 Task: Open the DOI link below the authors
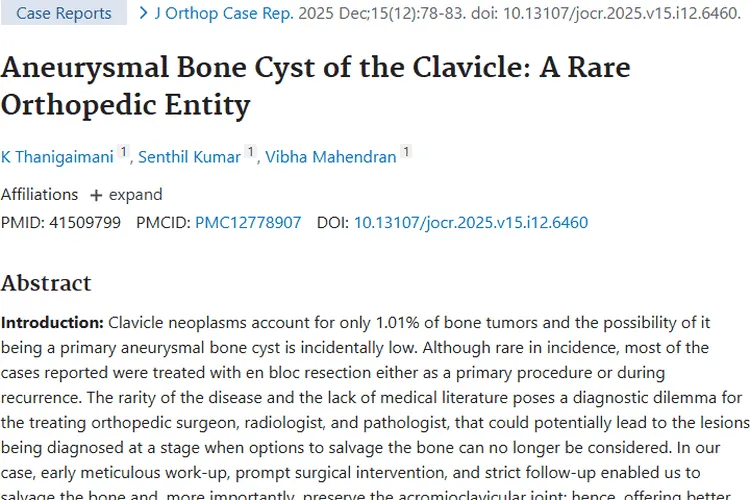[471, 222]
